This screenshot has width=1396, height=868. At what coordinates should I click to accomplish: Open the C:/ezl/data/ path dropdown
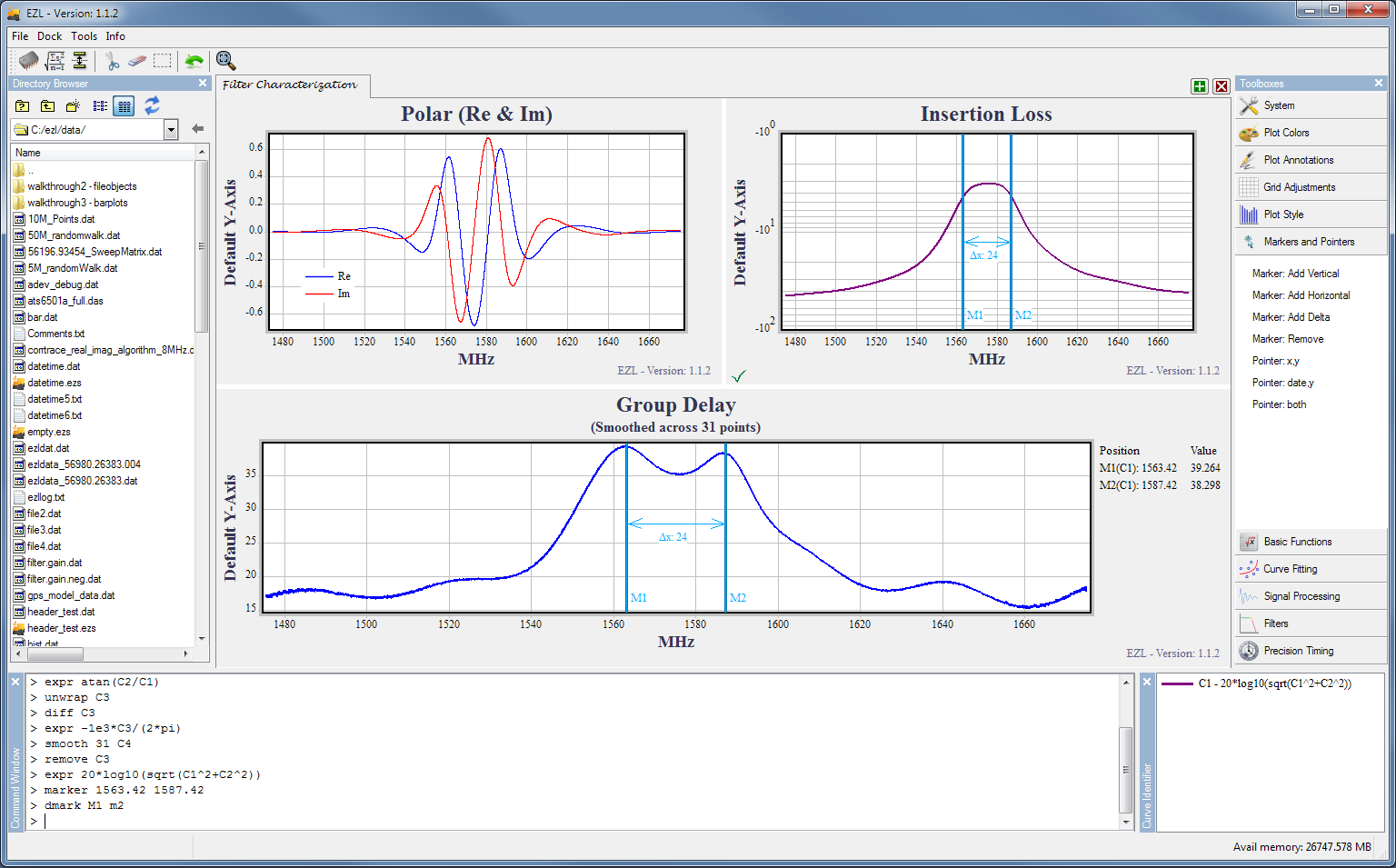[171, 130]
